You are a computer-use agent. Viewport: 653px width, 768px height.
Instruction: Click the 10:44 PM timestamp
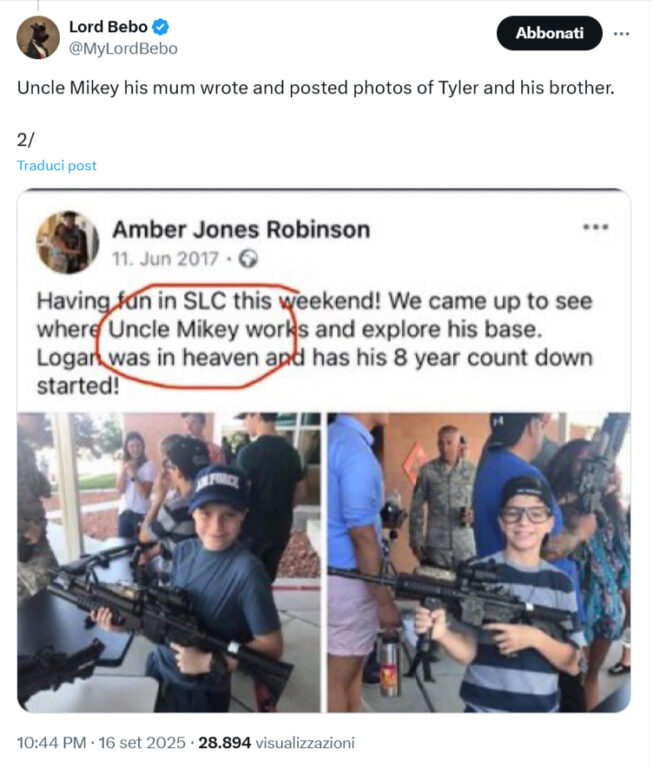[x=51, y=743]
